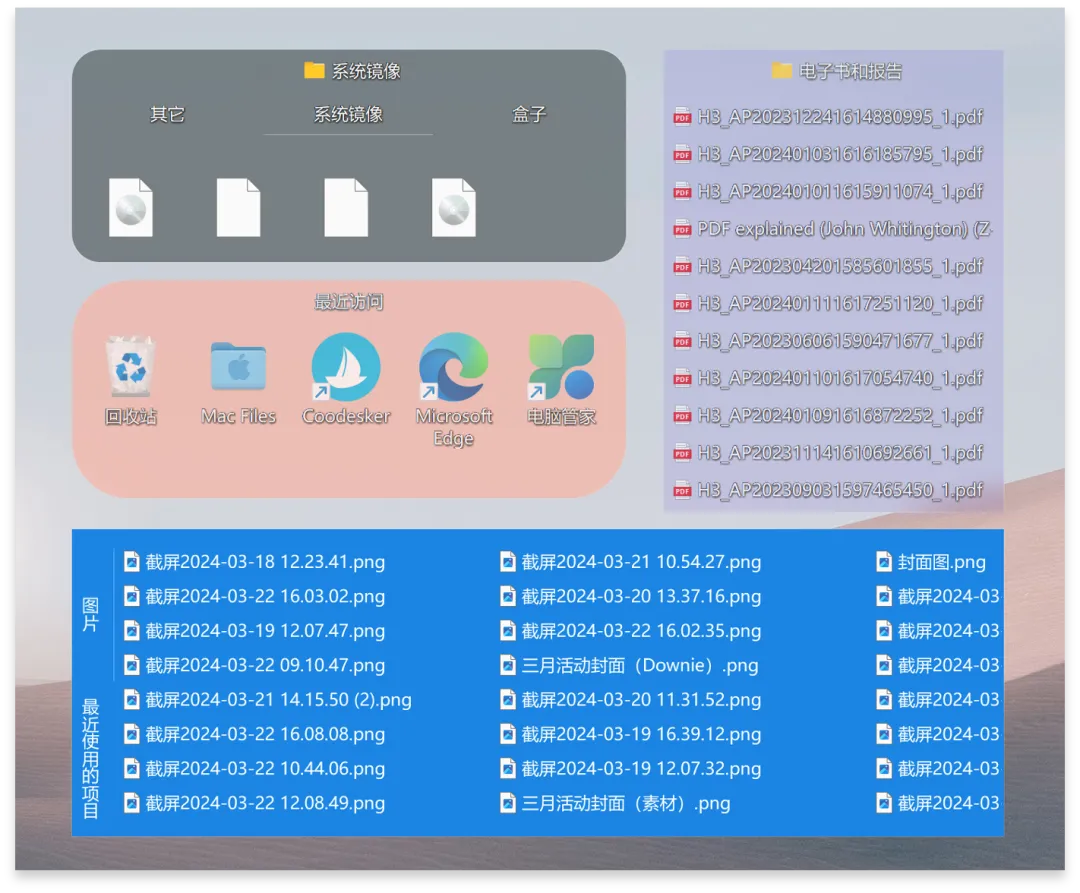Switch to the 其它 tab
The height and width of the screenshot is (893, 1080).
167,115
